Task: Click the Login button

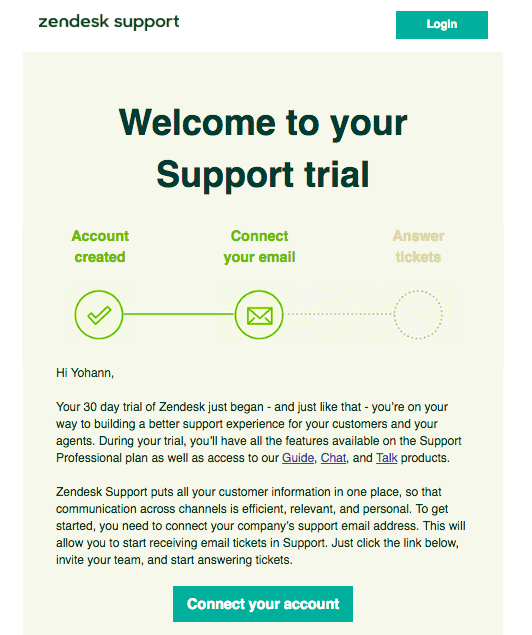Action: coord(442,25)
